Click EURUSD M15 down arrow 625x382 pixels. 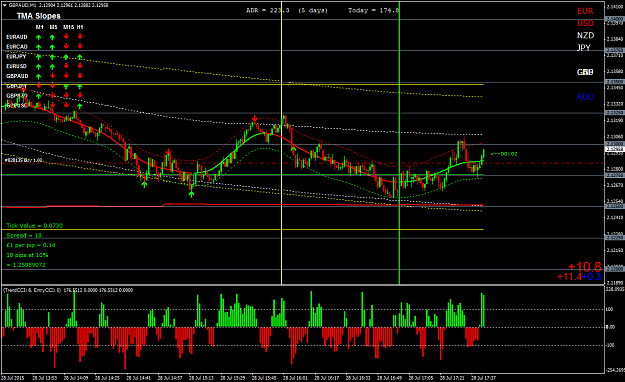coord(66,66)
